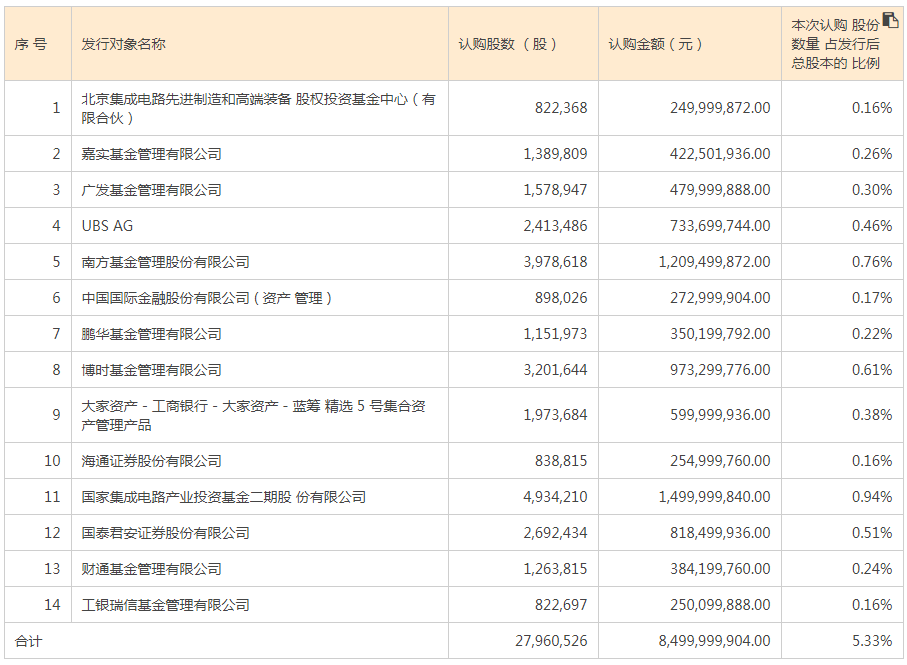The width and height of the screenshot is (907, 665).
Task: Click share count 1,973,684
Action: (x=555, y=415)
